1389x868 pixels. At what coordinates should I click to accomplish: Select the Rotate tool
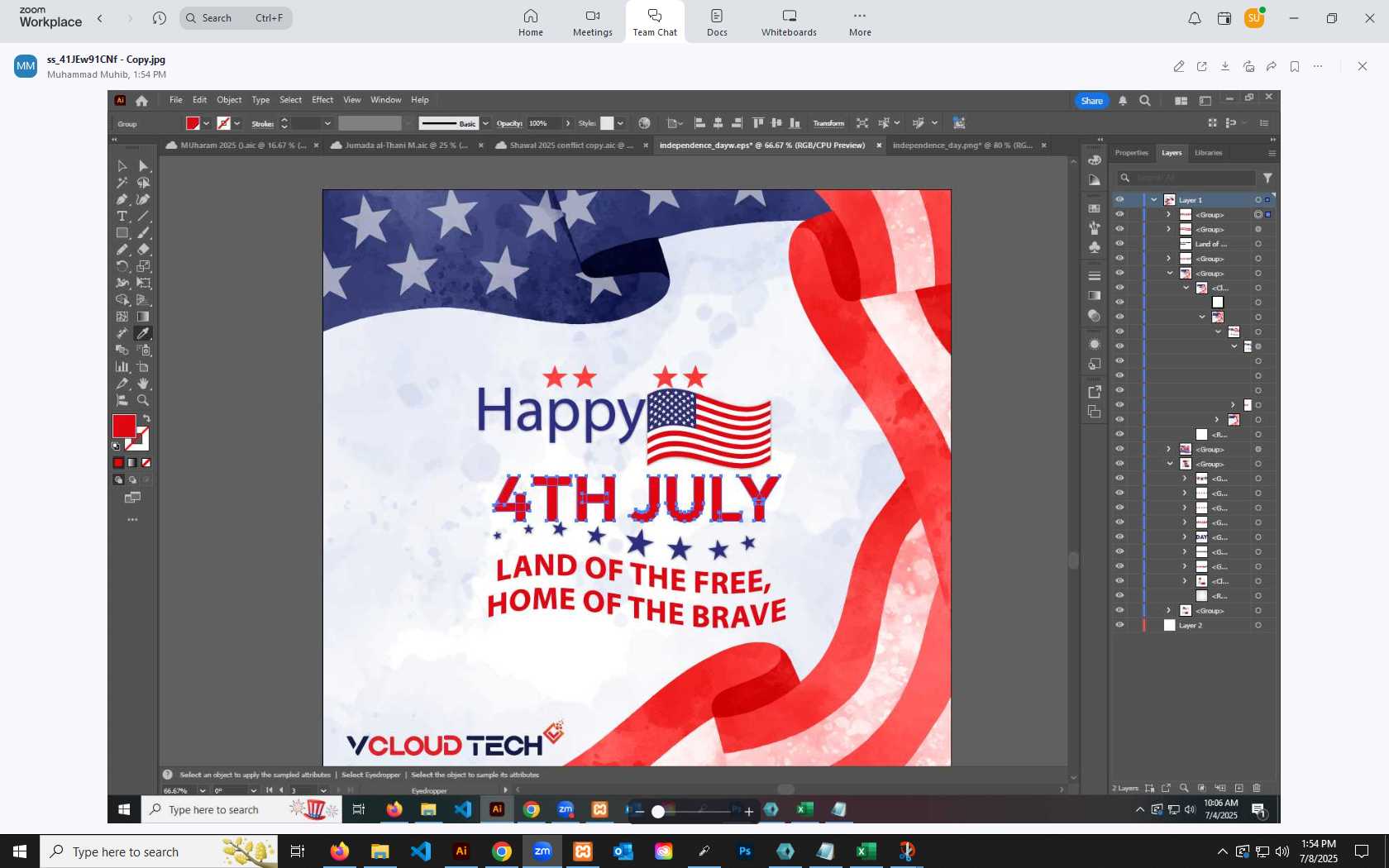[122, 266]
